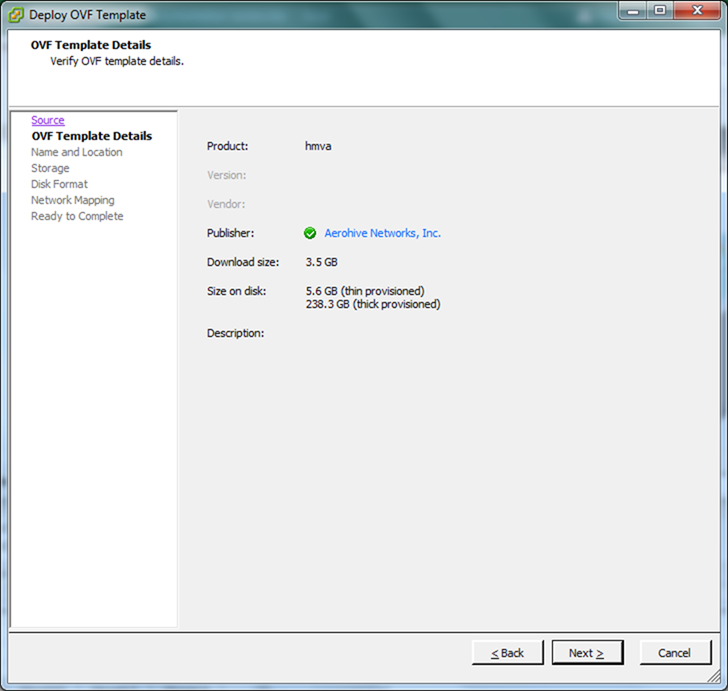728x691 pixels.
Task: Maximize the Deploy OVF Template window
Action: click(x=660, y=11)
